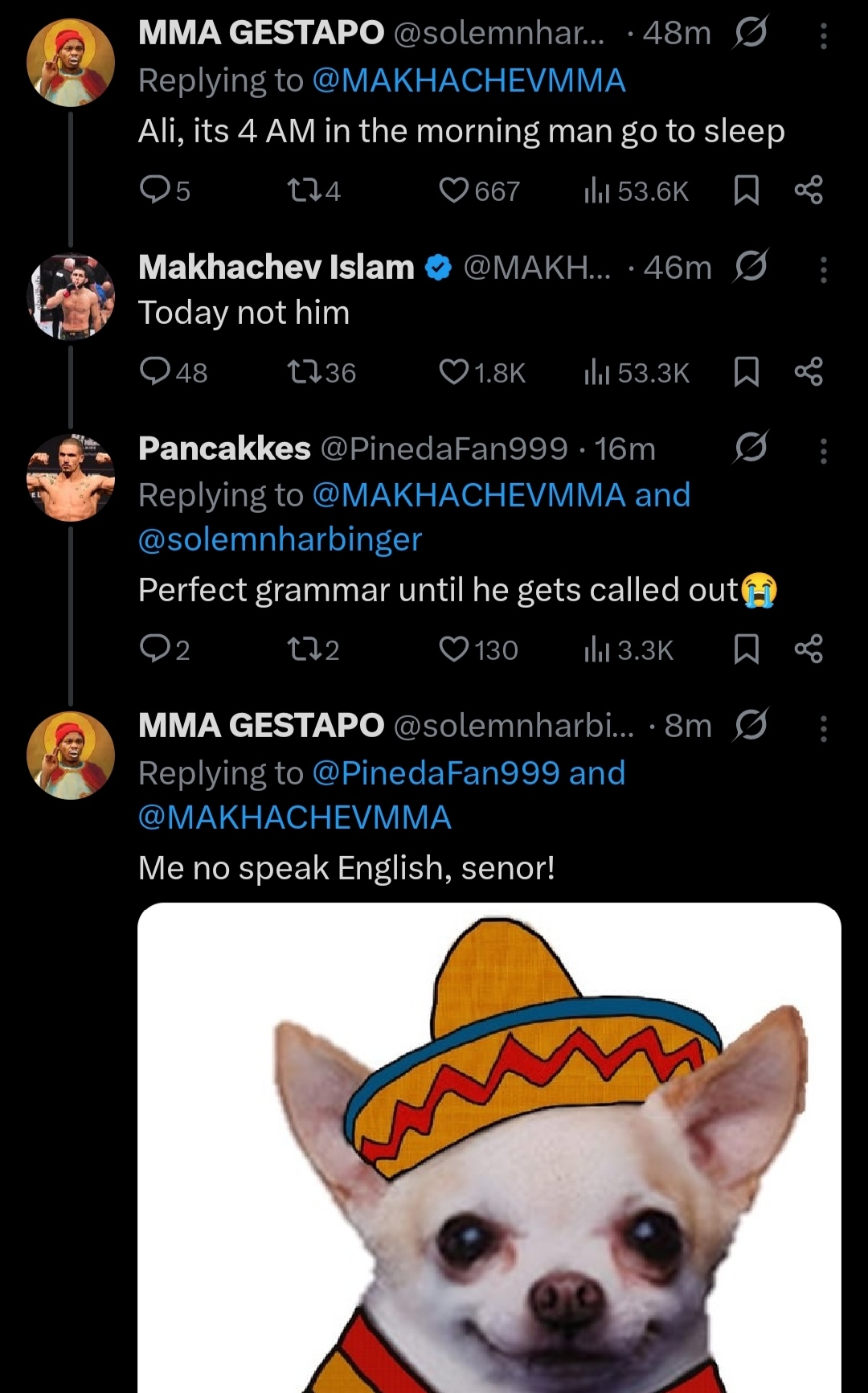The image size is (868, 1393).
Task: Like Makhachev's "Today not him" tweet
Action: [454, 372]
